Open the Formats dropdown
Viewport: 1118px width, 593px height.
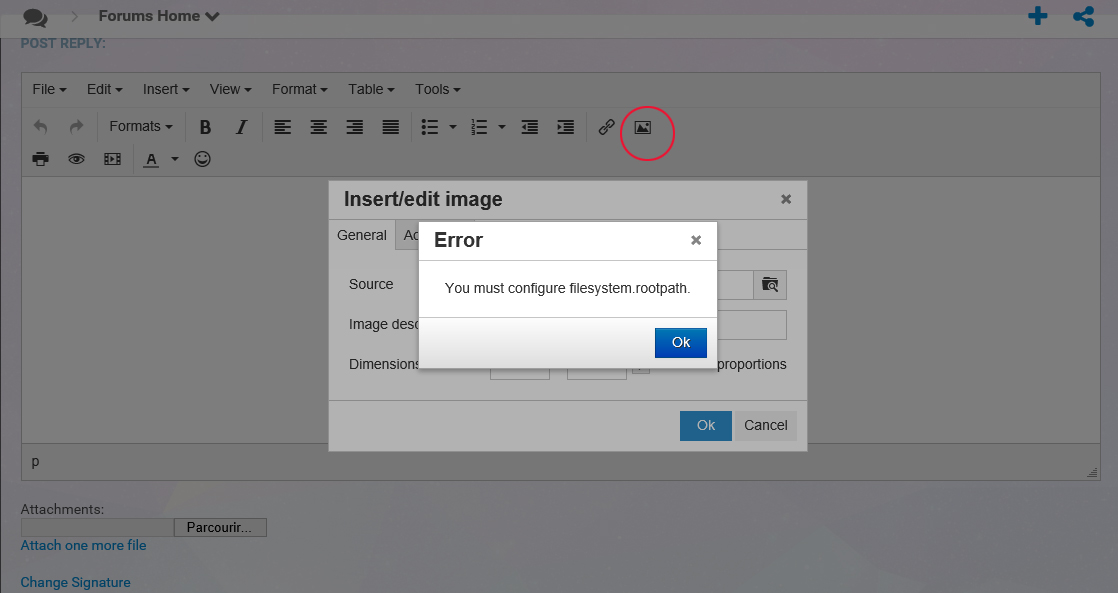pos(140,127)
